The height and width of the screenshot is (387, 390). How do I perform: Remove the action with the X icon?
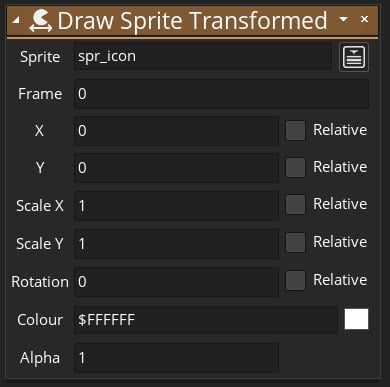[364, 19]
